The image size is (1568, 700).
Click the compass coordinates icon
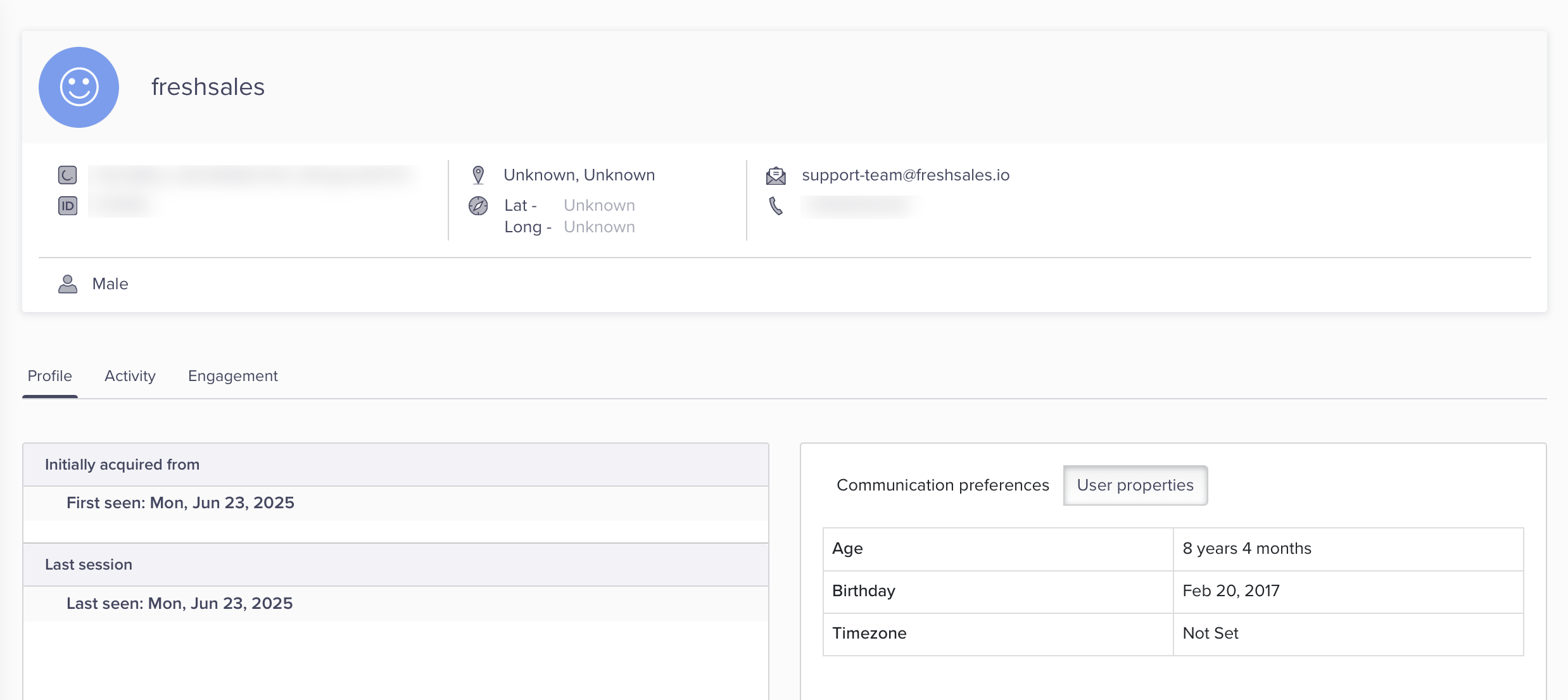pyautogui.click(x=478, y=206)
